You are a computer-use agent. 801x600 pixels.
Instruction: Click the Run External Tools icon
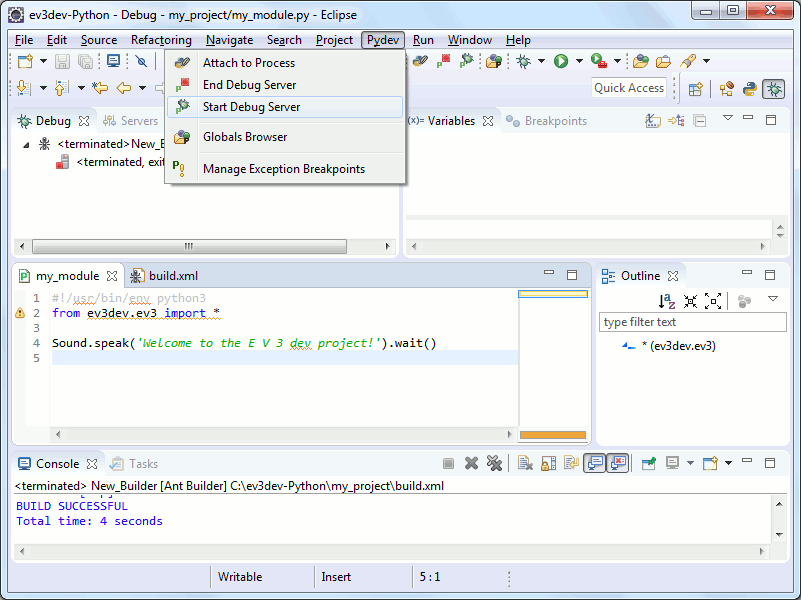tap(599, 61)
